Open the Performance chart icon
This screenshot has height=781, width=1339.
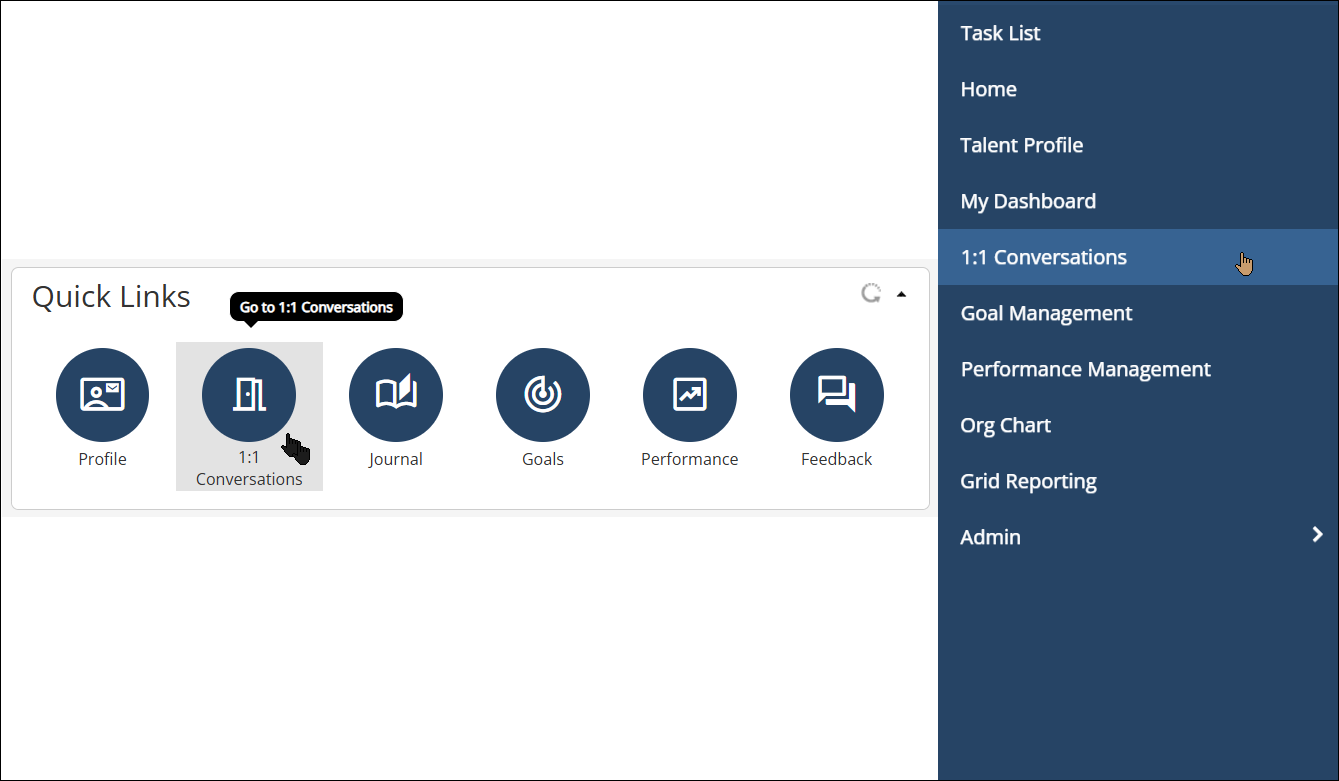pyautogui.click(x=690, y=395)
